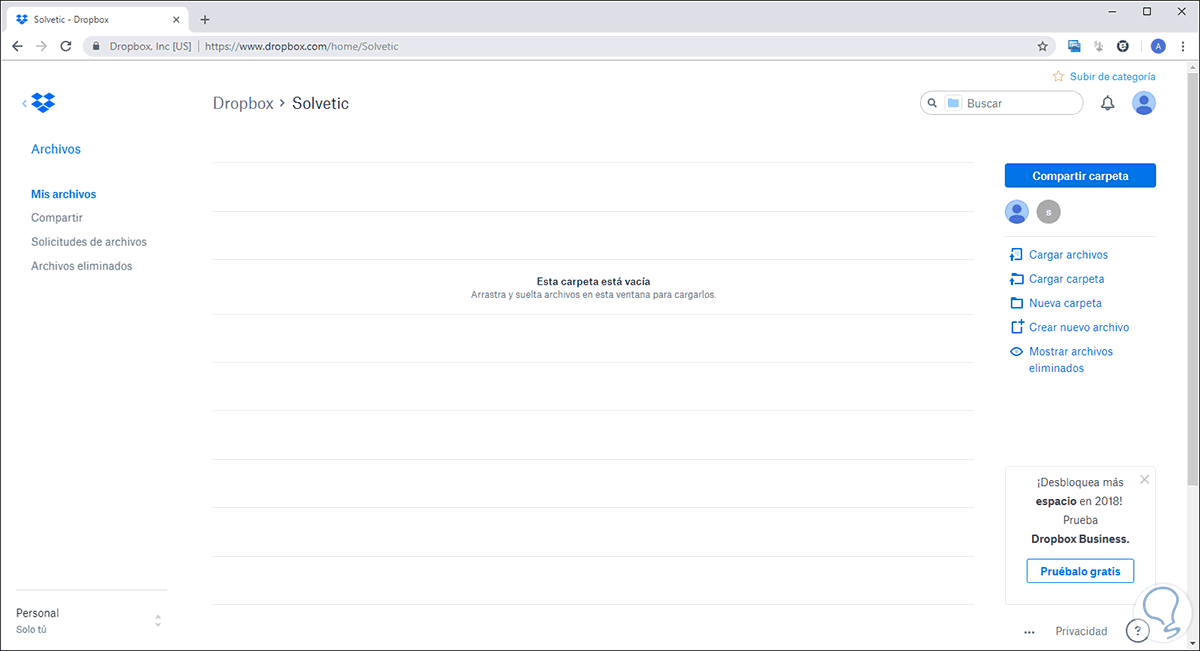The height and width of the screenshot is (651, 1200).
Task: Click Mostrar archivos eliminados link
Action: pyautogui.click(x=1070, y=360)
